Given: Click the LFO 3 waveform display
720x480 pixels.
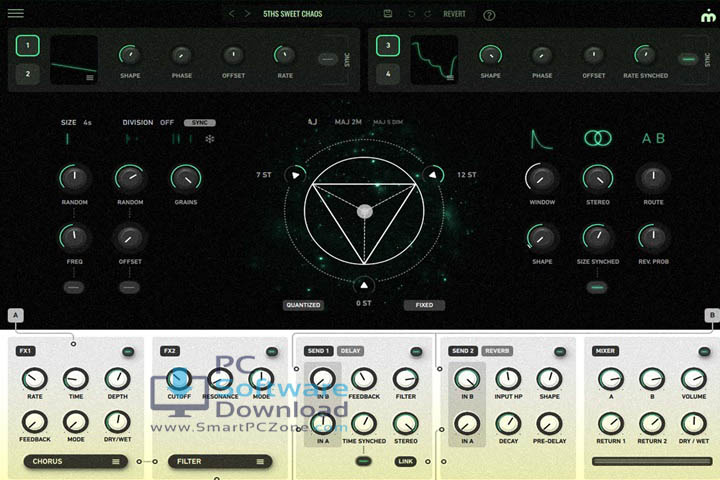Looking at the screenshot, I should [434, 60].
